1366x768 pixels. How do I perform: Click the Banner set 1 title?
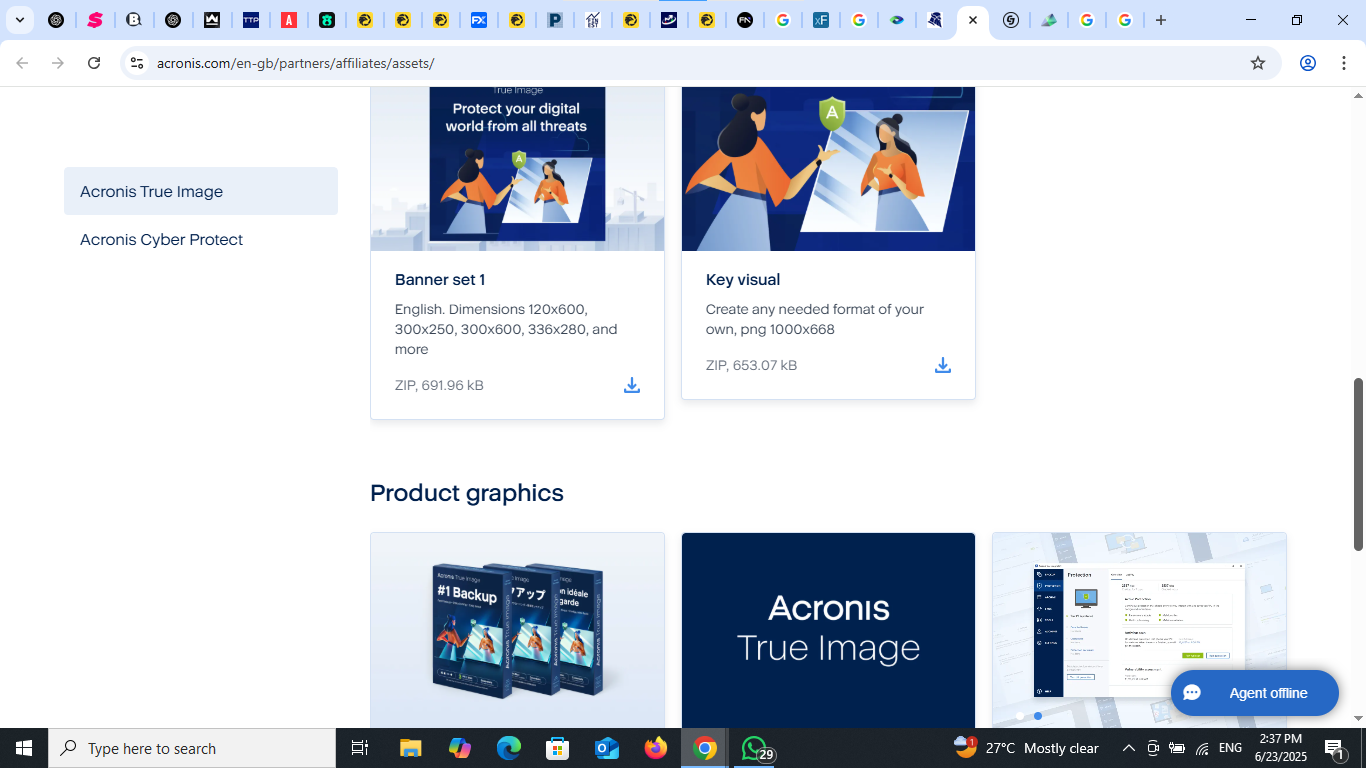pyautogui.click(x=440, y=280)
